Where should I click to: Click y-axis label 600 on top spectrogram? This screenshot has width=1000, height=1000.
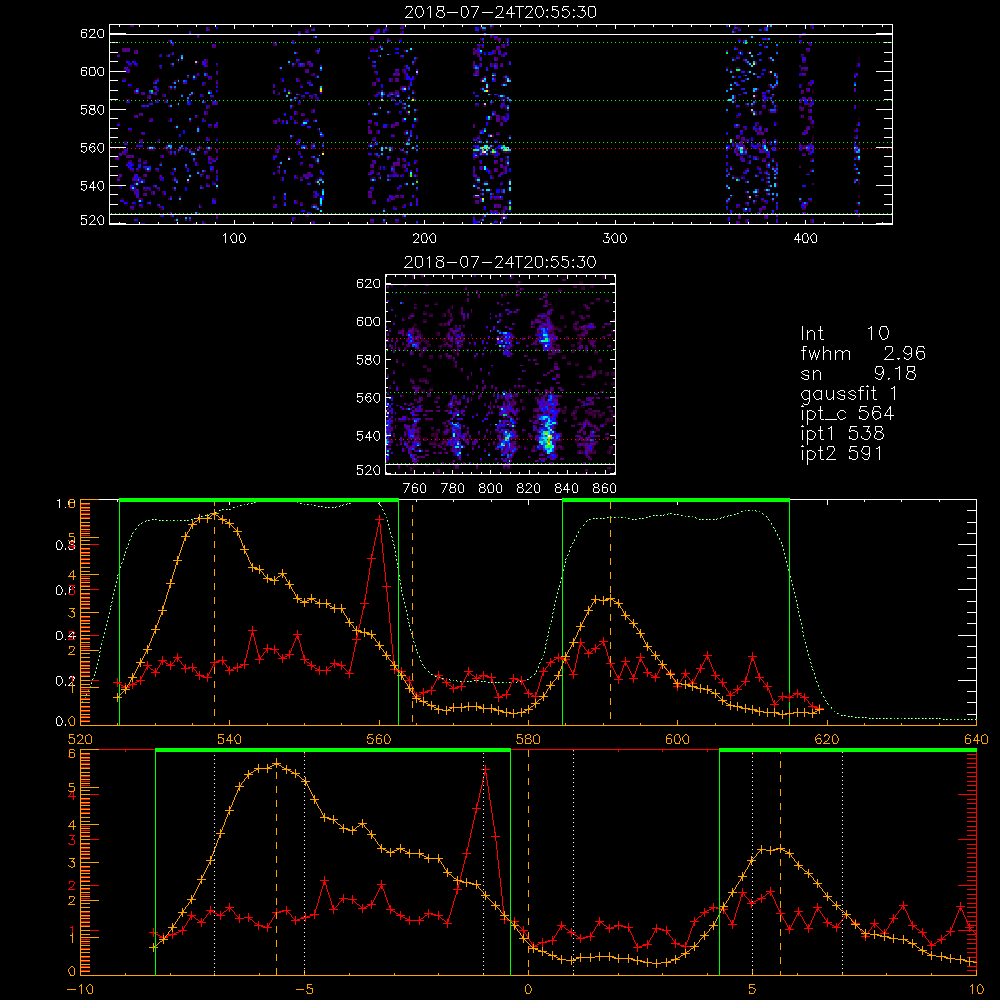pos(92,71)
